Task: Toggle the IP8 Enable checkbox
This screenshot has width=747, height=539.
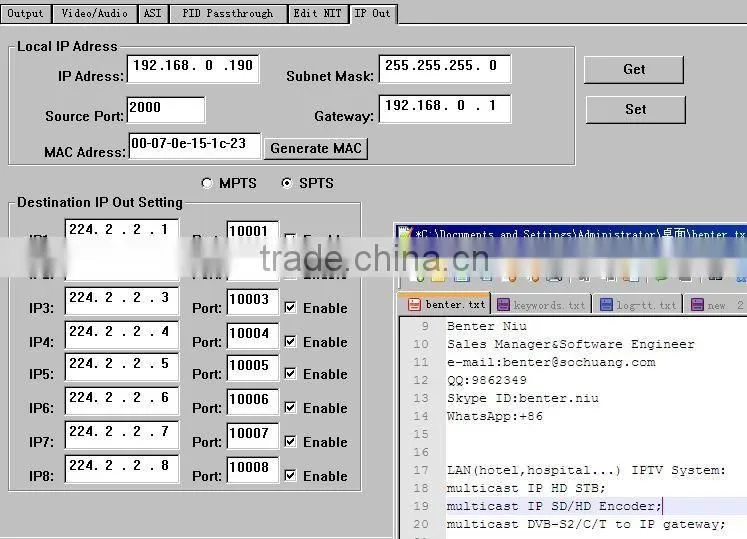Action: (x=290, y=475)
